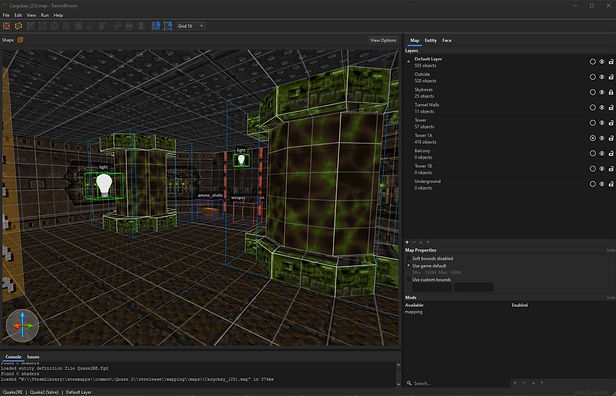Screen dimensions: 616x396
Task: Select the orange polygon brush tool
Action: pyautogui.click(x=18, y=26)
